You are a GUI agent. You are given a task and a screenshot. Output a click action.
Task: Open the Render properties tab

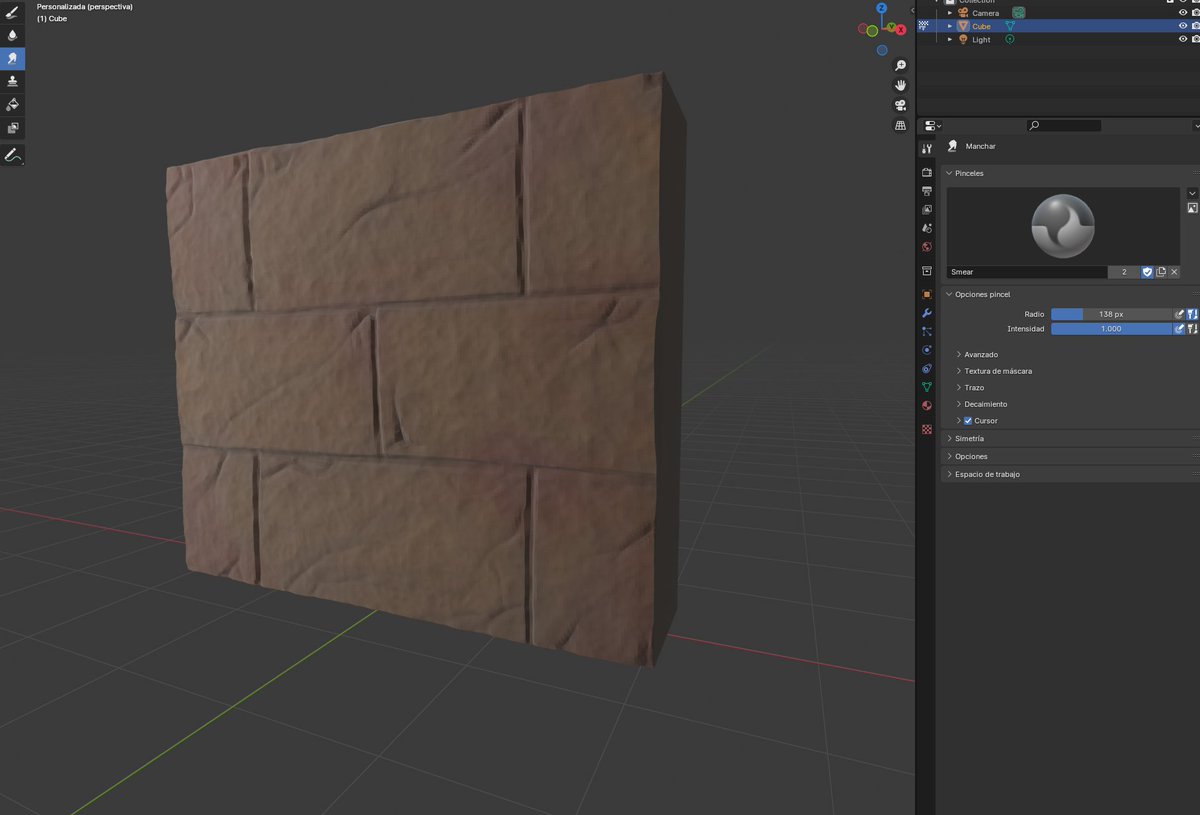coord(927,173)
